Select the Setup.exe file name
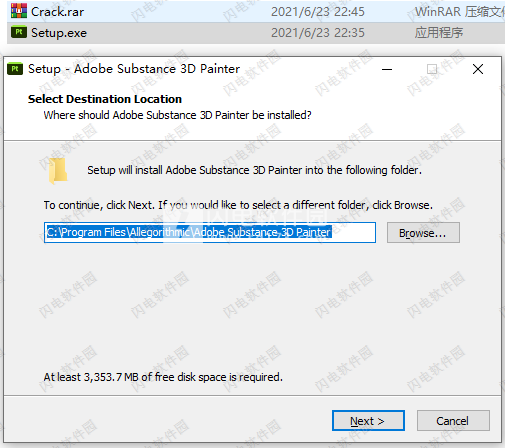The width and height of the screenshot is (505, 448). (x=59, y=33)
